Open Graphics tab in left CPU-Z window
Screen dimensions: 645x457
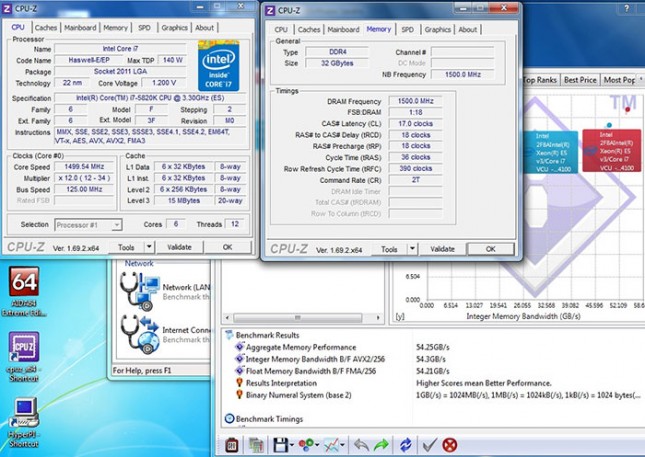(x=174, y=28)
